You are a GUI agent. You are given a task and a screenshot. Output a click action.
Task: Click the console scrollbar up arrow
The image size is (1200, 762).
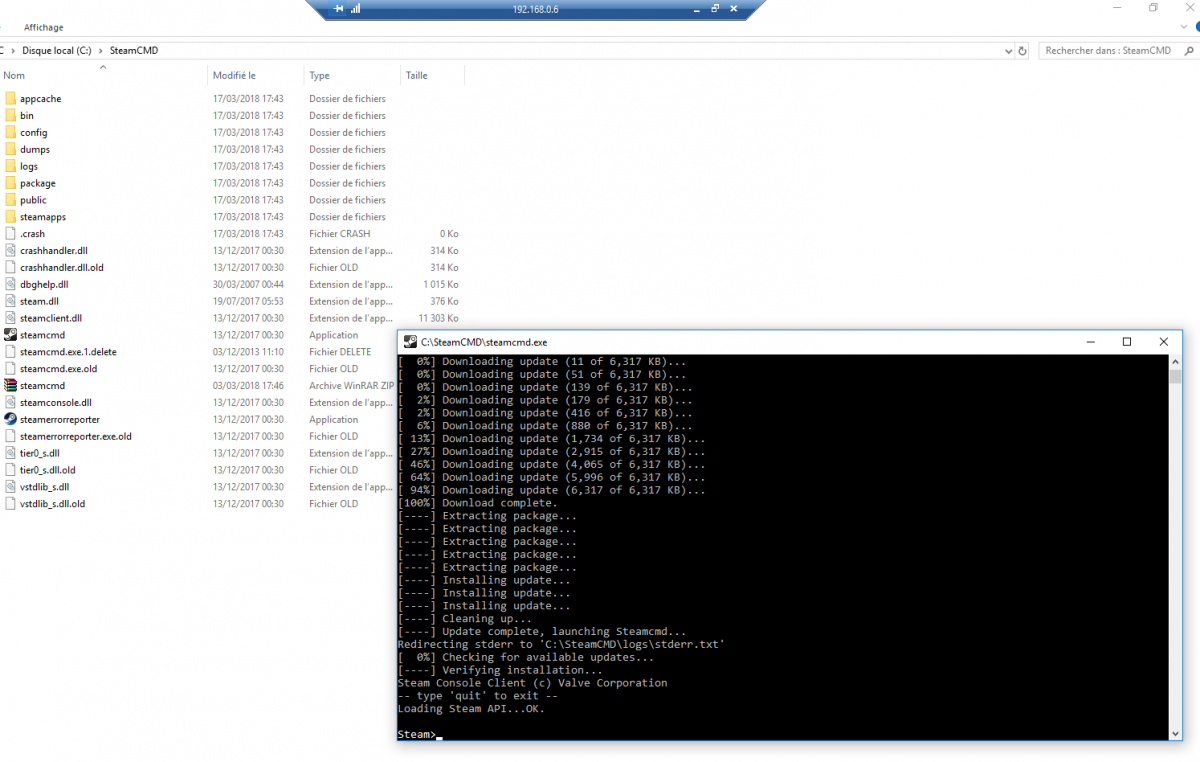click(x=1175, y=361)
